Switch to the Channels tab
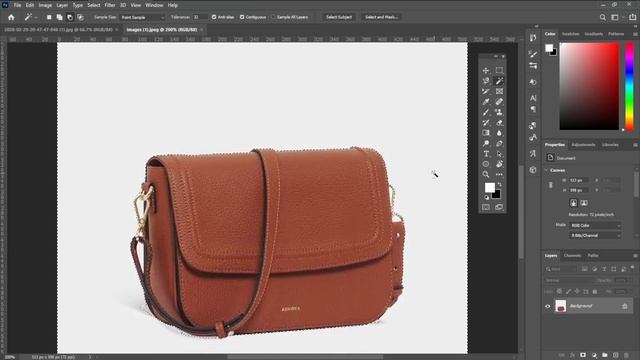 pos(572,256)
